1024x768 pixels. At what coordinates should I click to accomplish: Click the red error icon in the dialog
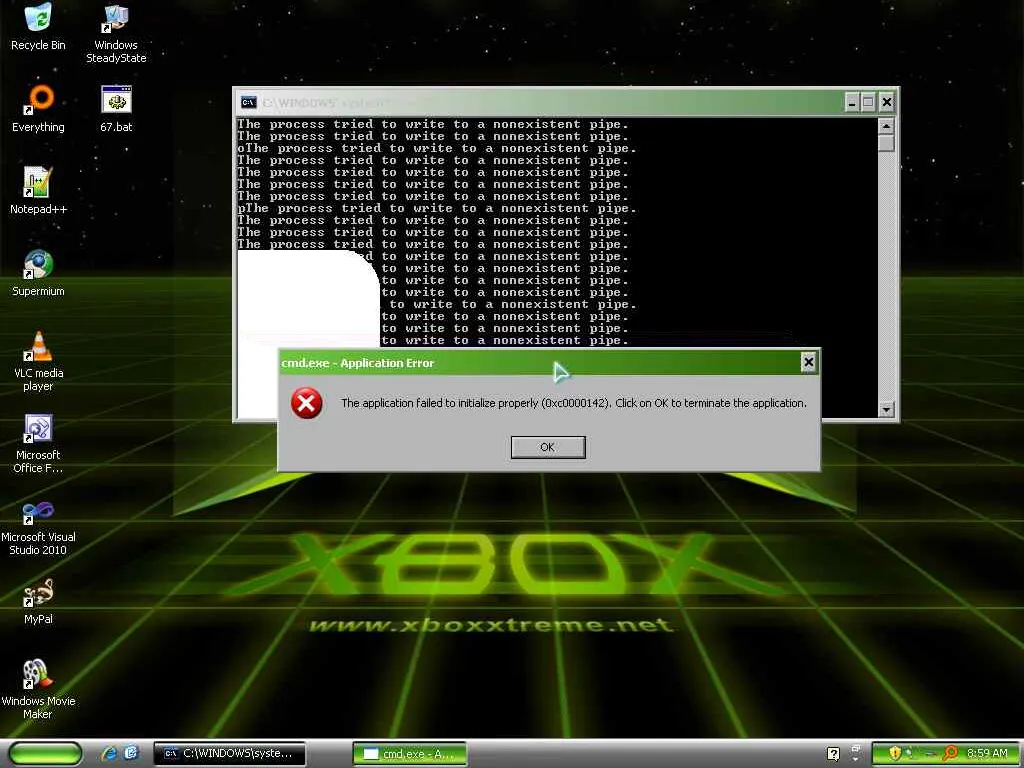pos(306,403)
